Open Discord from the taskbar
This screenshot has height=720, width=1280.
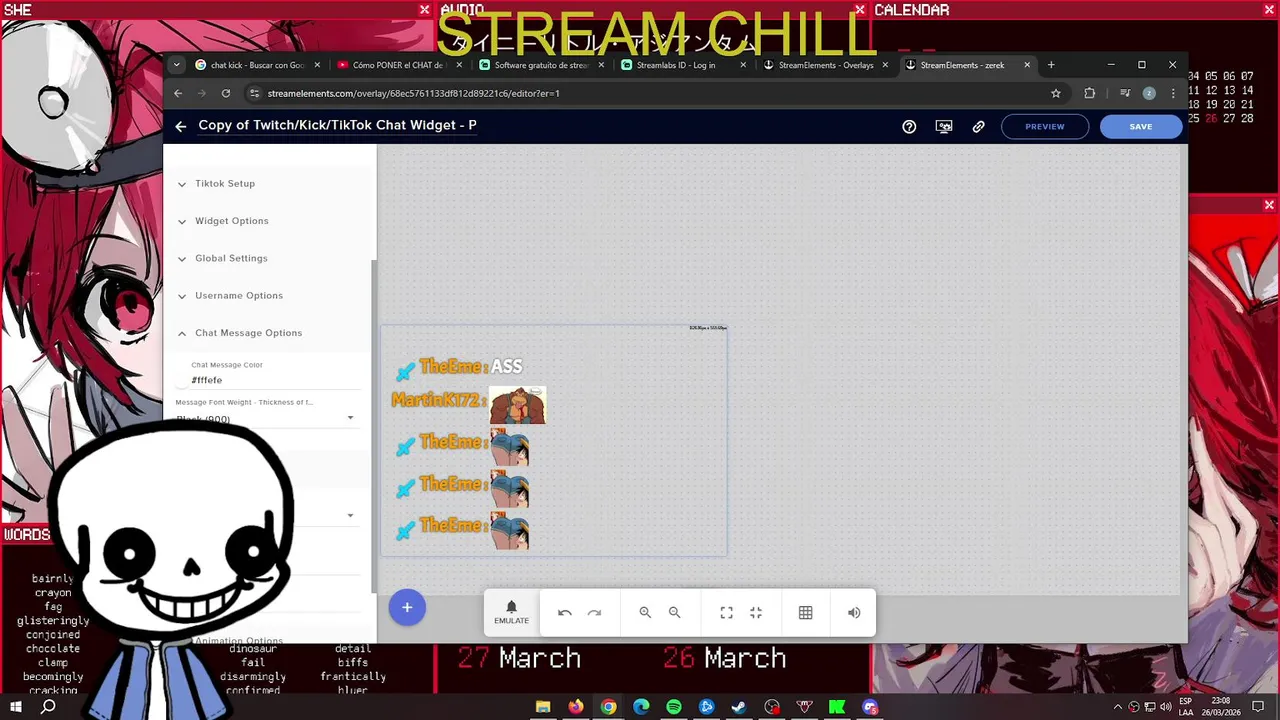[x=870, y=707]
